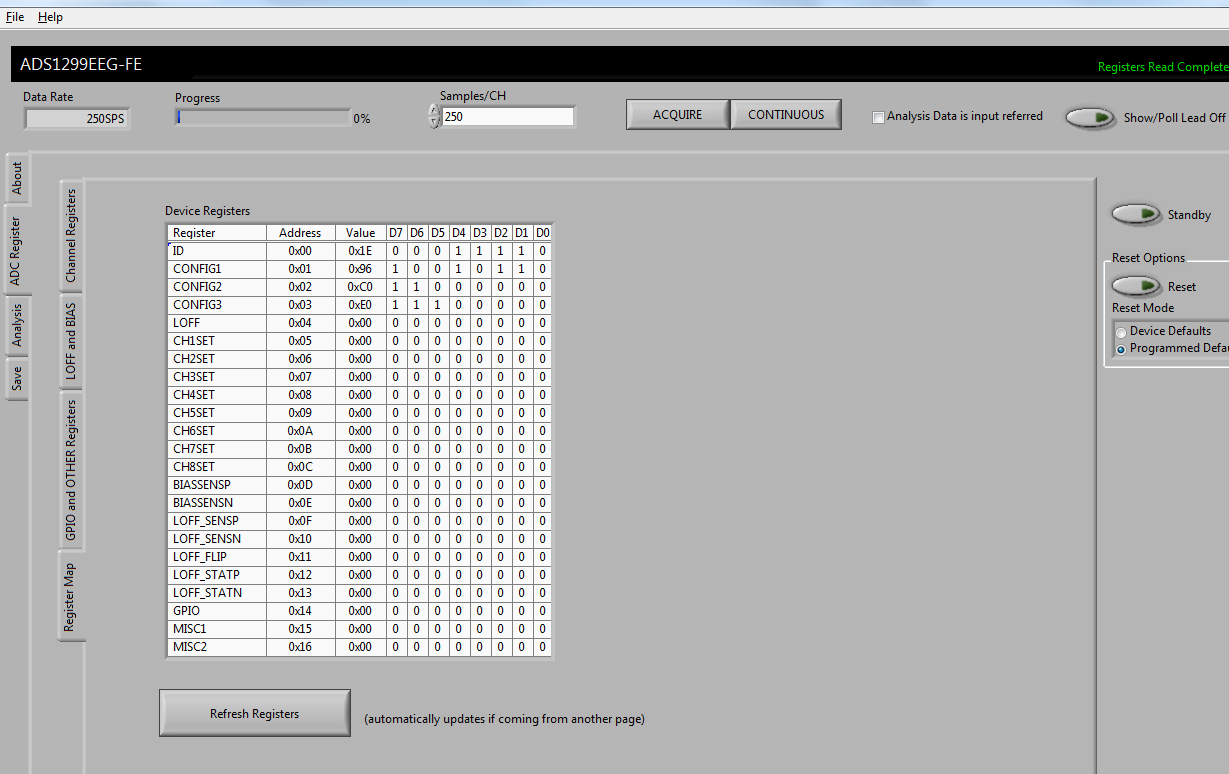Click the ACQUIRE button
The image size is (1229, 774).
click(678, 115)
